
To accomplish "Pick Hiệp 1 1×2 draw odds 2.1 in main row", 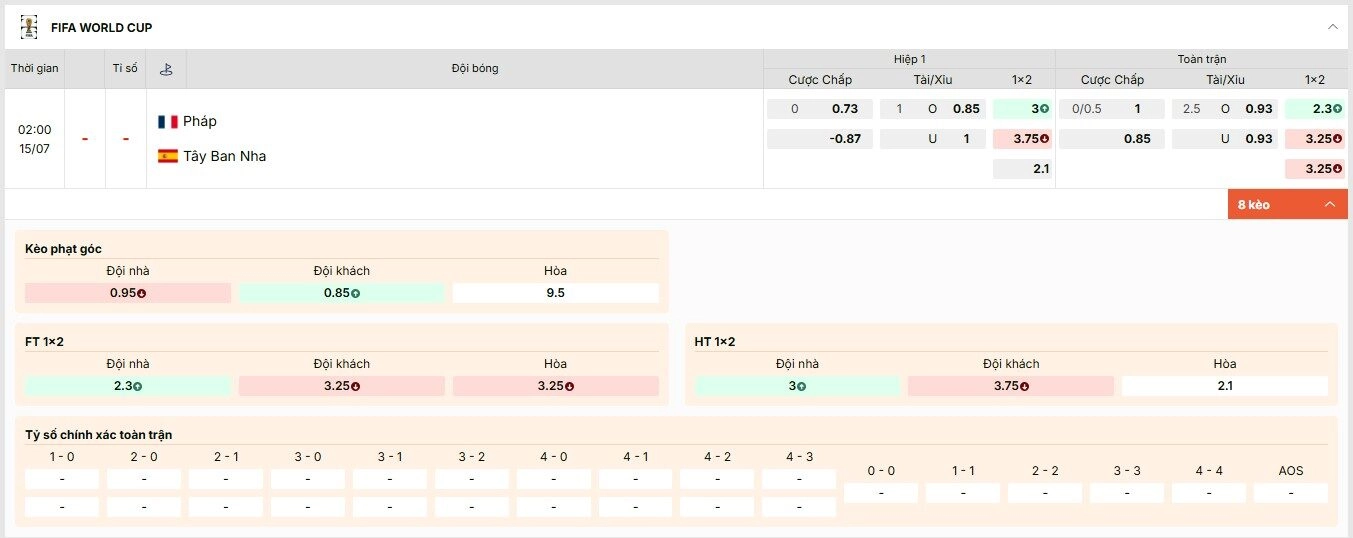I will [1022, 169].
